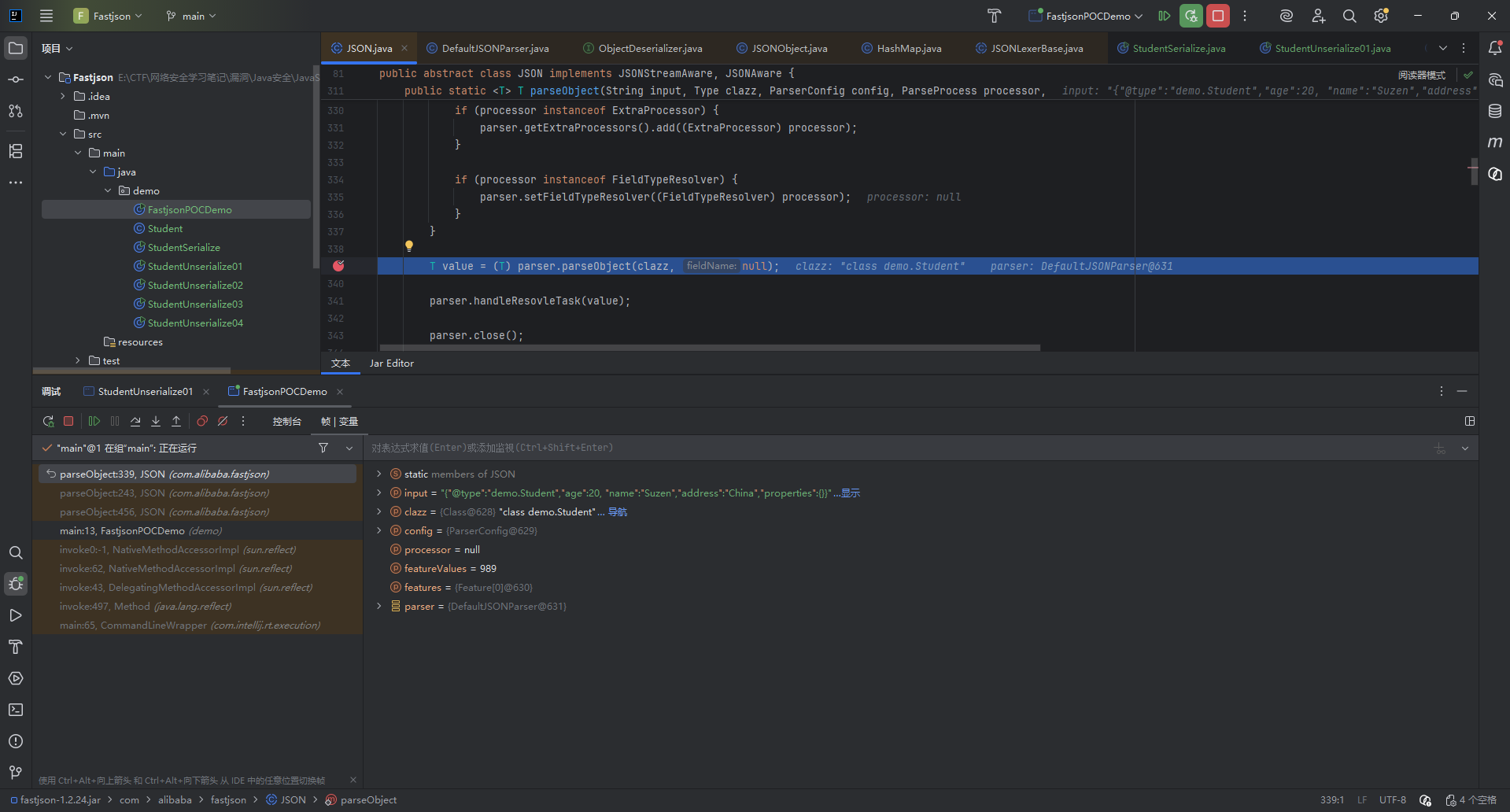
Task: Open the Jar Editor tab below the editor
Action: coord(392,364)
